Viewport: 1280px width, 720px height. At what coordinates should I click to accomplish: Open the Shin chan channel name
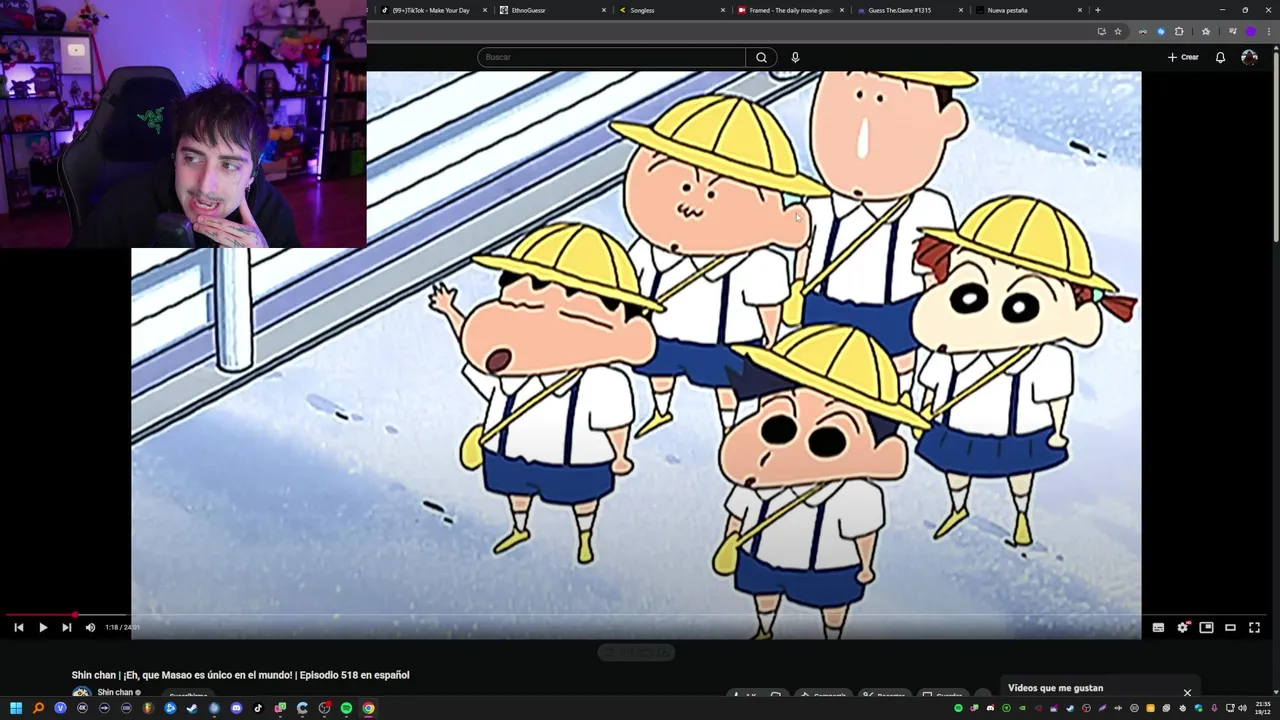click(115, 692)
